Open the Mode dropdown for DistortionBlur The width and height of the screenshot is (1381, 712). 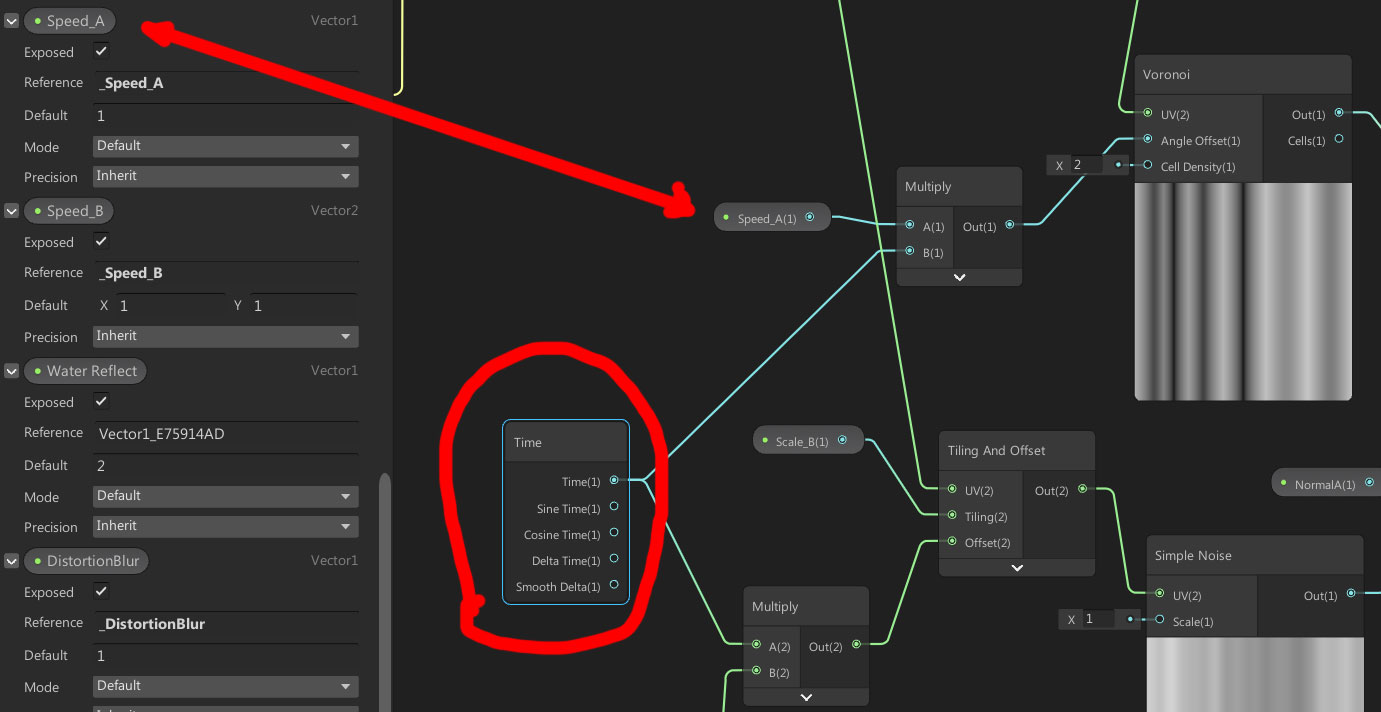225,686
